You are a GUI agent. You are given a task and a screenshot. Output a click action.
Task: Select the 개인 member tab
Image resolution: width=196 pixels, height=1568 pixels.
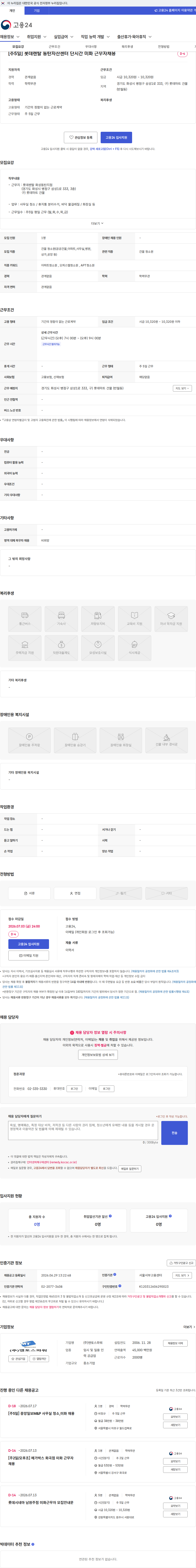(x=12, y=10)
